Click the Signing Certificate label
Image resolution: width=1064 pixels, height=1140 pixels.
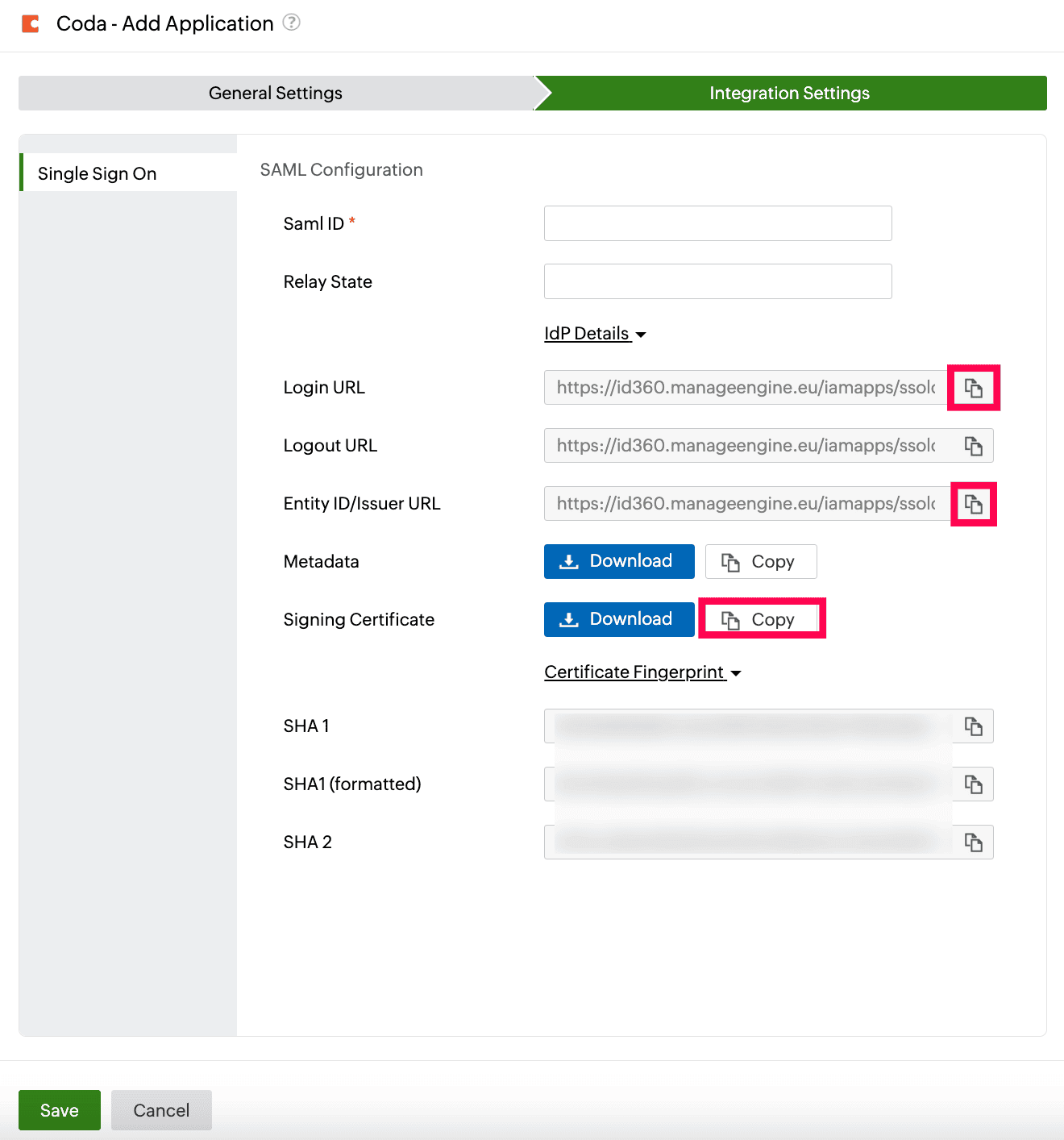pos(359,619)
